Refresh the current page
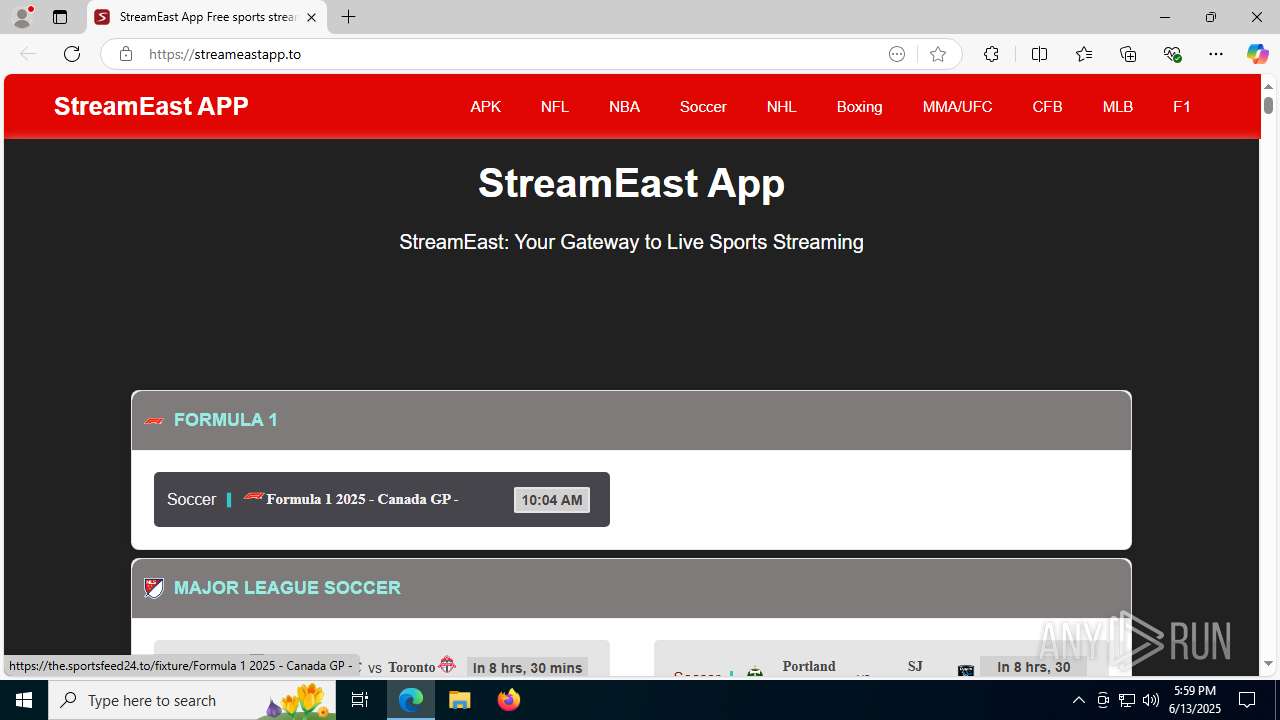Screen dimensions: 1280x720 72,54
